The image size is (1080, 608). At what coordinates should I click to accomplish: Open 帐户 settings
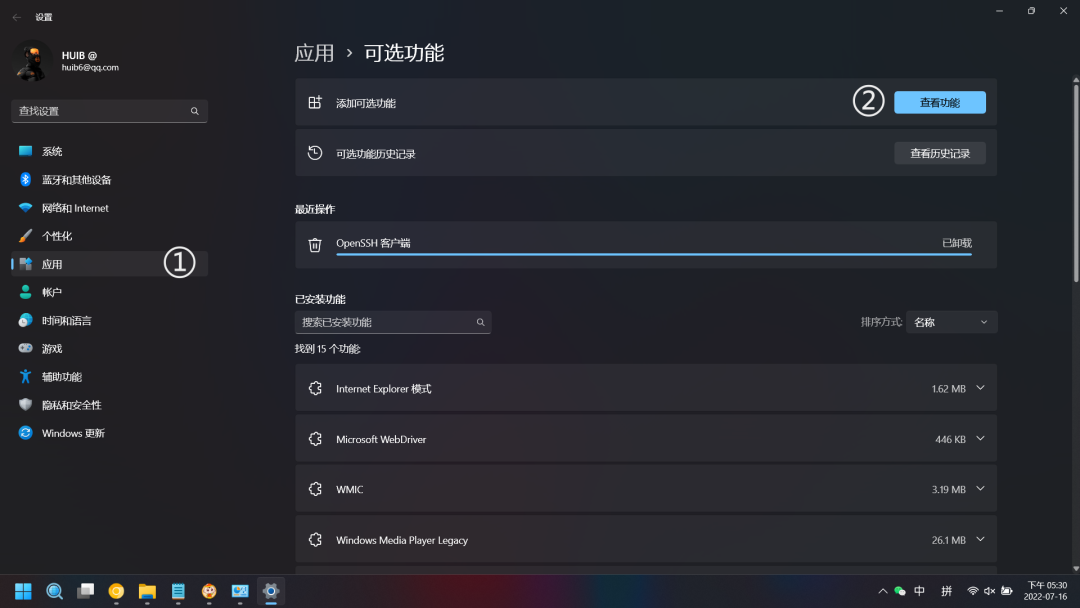[110, 292]
